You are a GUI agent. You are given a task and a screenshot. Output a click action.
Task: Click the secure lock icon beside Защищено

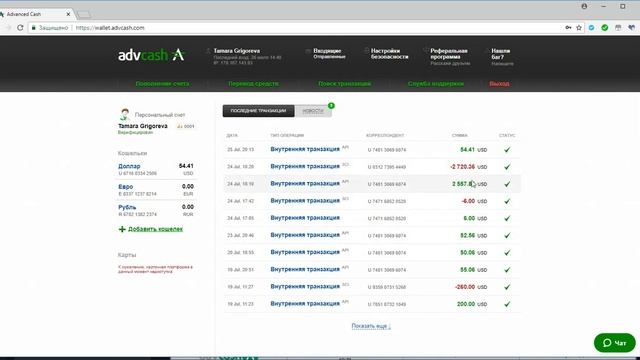[x=33, y=28]
